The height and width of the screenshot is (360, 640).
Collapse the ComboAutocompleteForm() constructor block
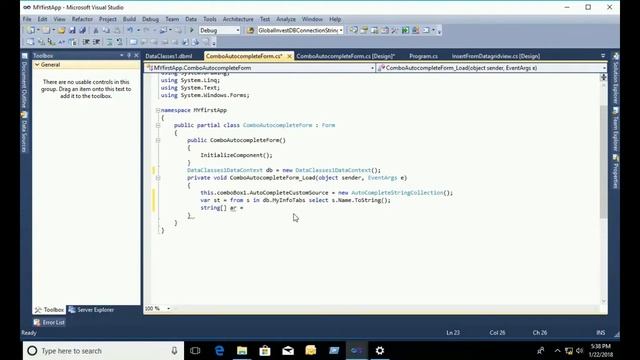click(x=158, y=140)
